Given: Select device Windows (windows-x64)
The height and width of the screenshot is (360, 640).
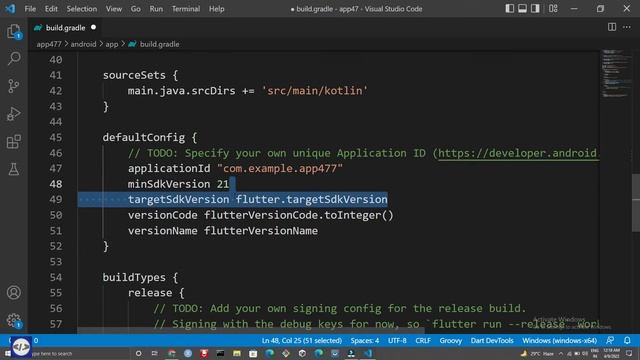Looking at the screenshot, I should pyautogui.click(x=559, y=340).
